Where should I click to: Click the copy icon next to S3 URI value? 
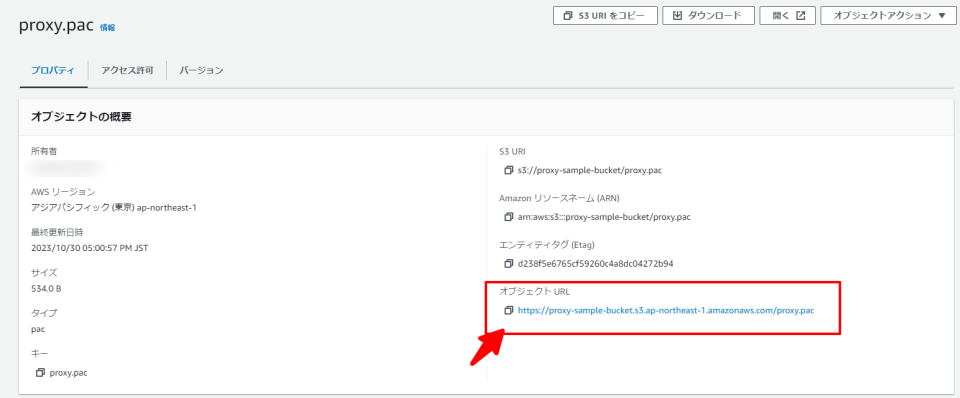pyautogui.click(x=508, y=170)
